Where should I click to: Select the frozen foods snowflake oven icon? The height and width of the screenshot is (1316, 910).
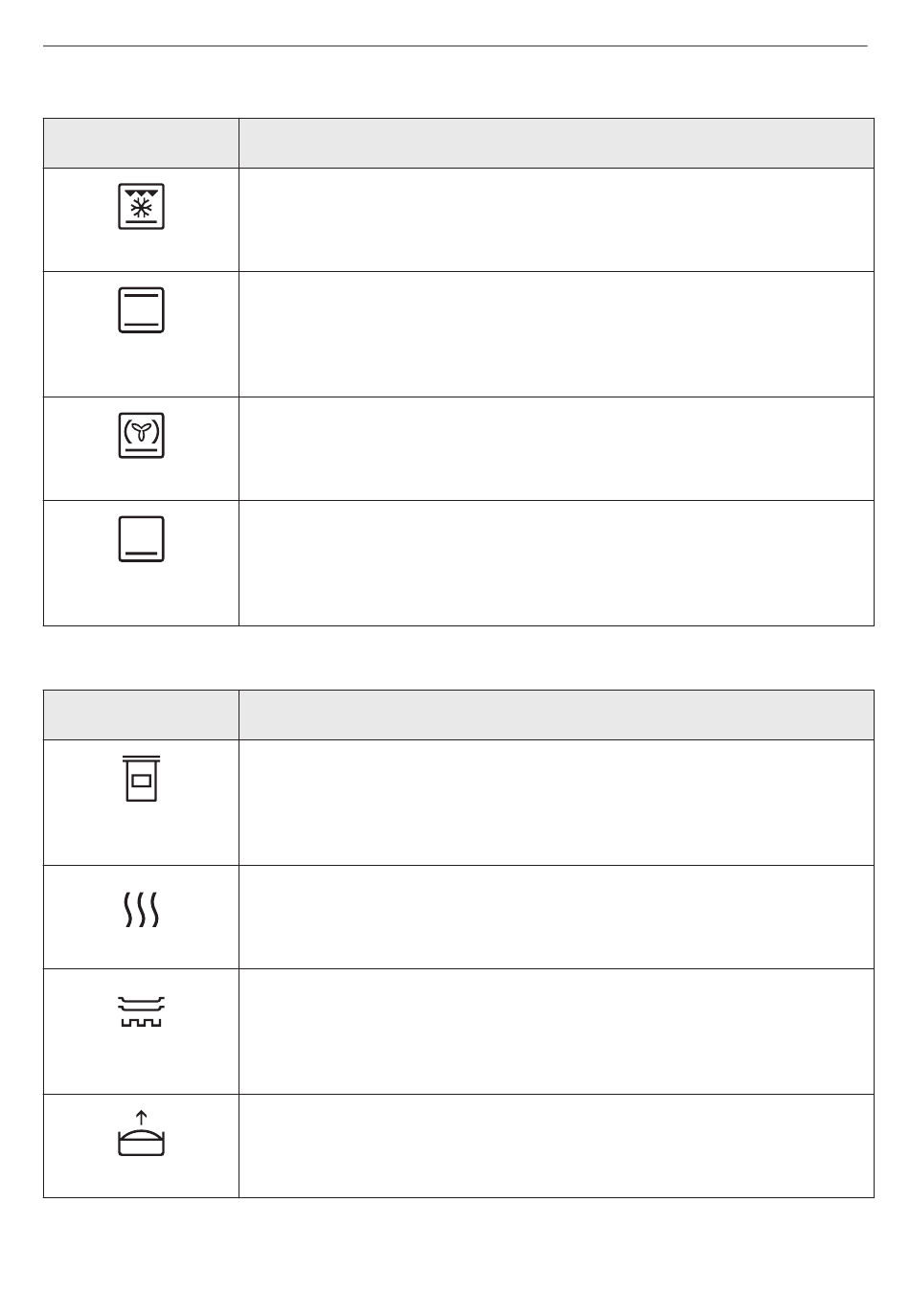[142, 206]
